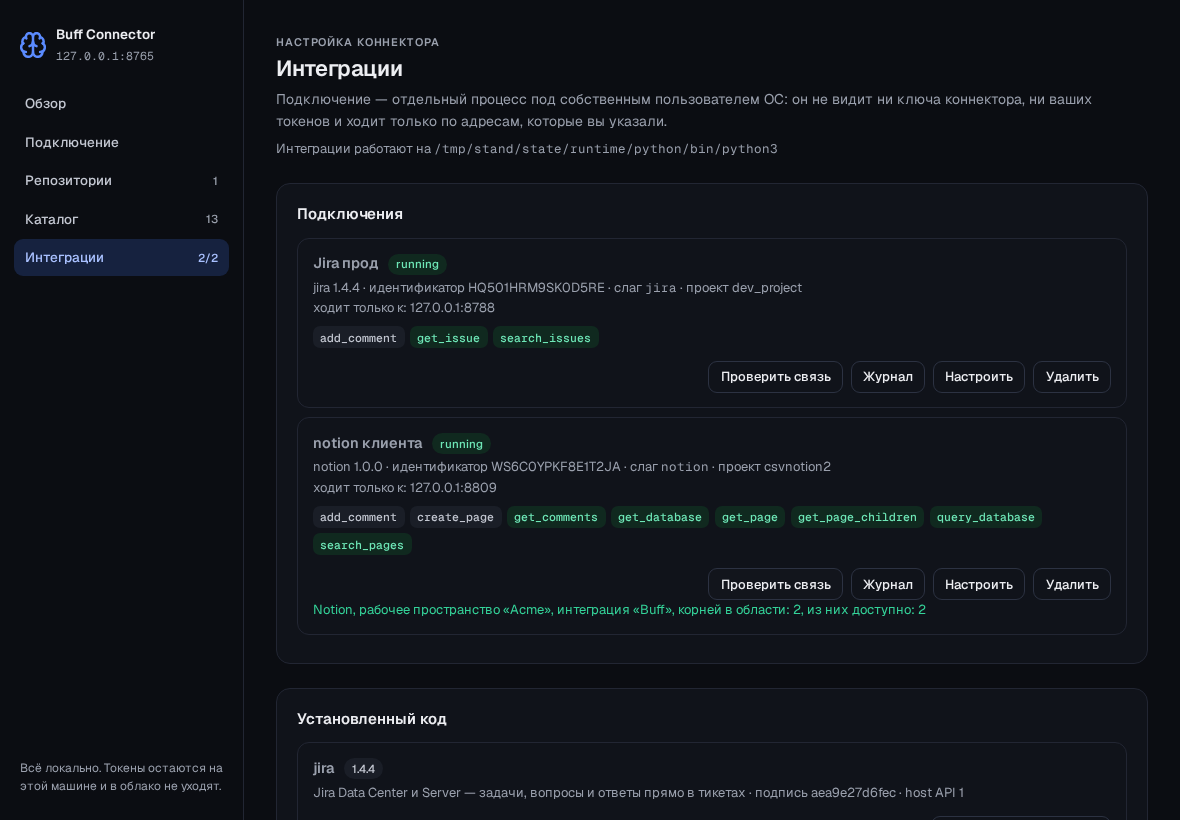Delete the Jira прод connection
This screenshot has height=820, width=1180.
(1072, 377)
